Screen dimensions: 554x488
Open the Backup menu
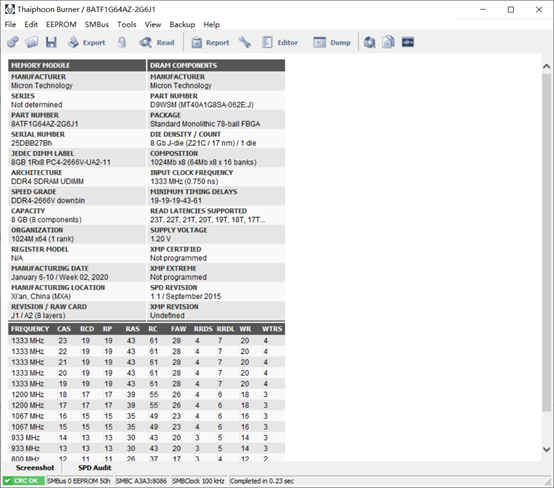pyautogui.click(x=182, y=24)
